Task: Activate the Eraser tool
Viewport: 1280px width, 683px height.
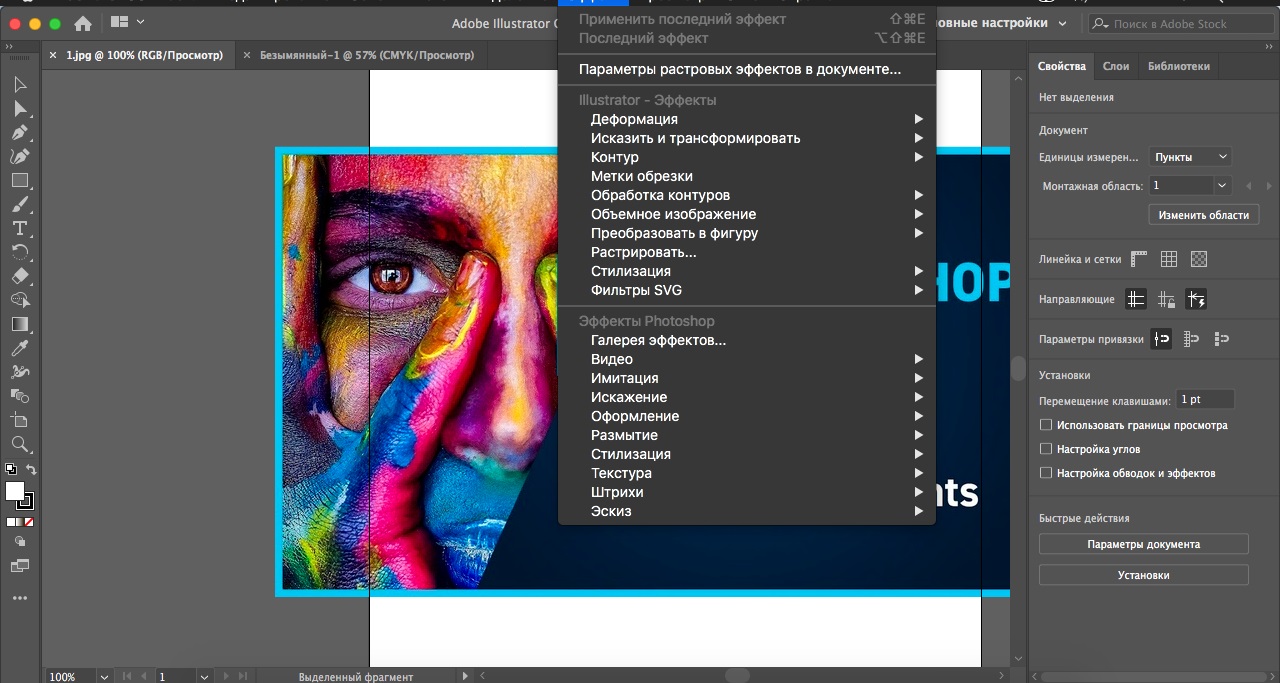Action: (x=20, y=276)
